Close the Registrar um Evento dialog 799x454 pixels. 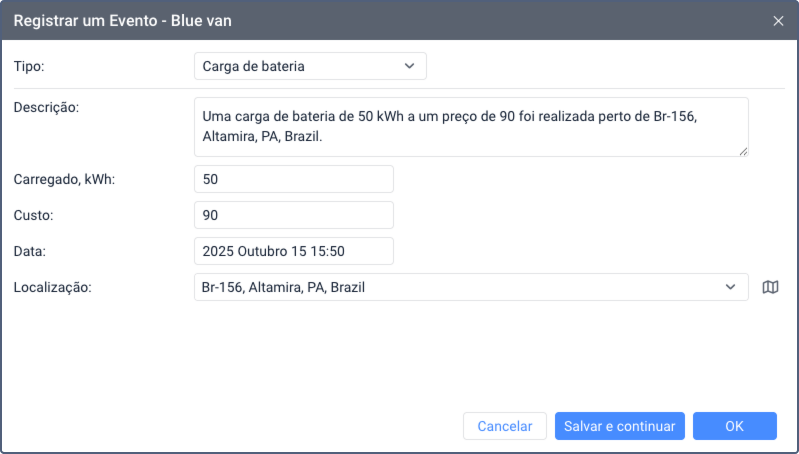click(778, 20)
